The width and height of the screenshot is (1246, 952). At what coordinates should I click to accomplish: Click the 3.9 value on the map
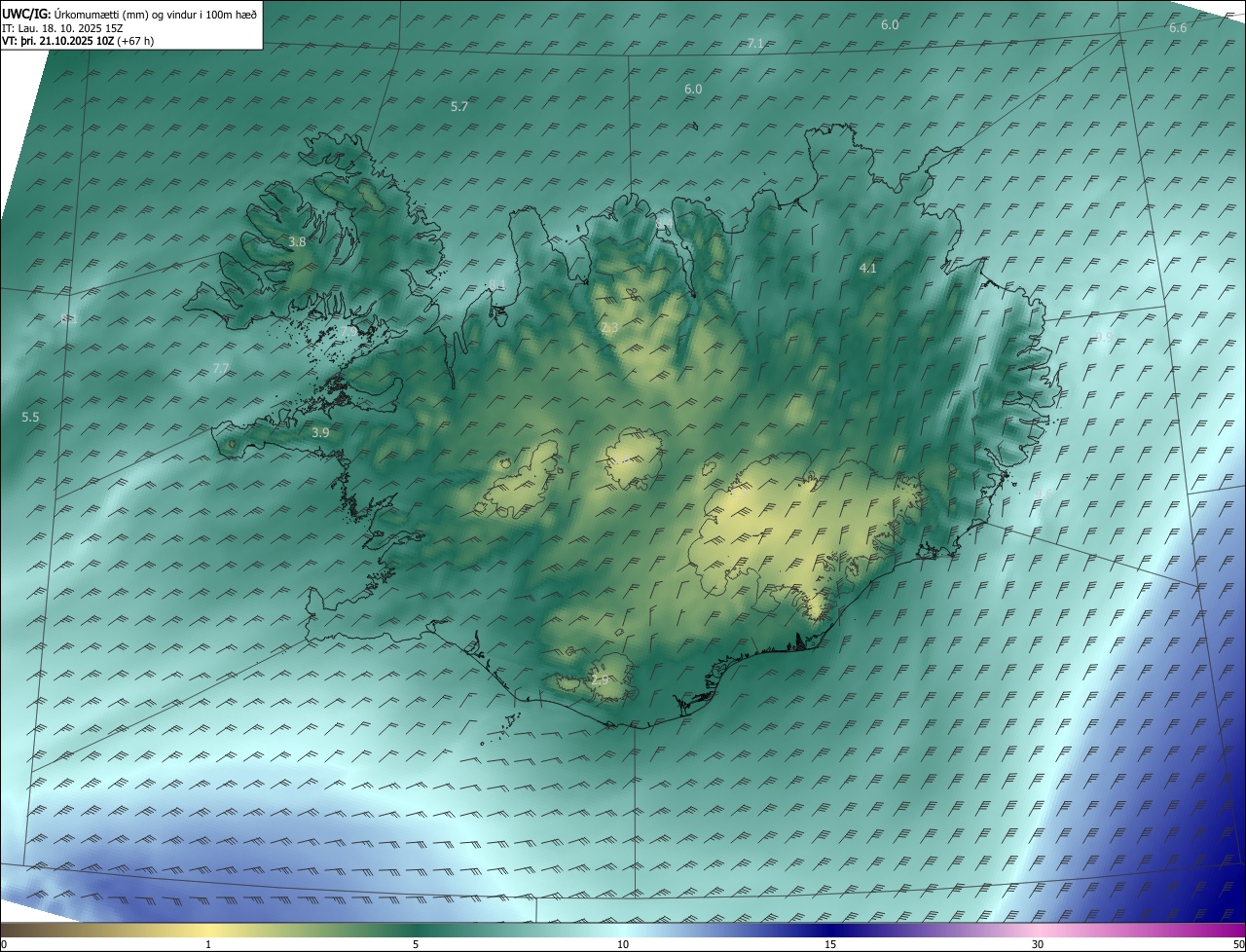pyautogui.click(x=320, y=433)
